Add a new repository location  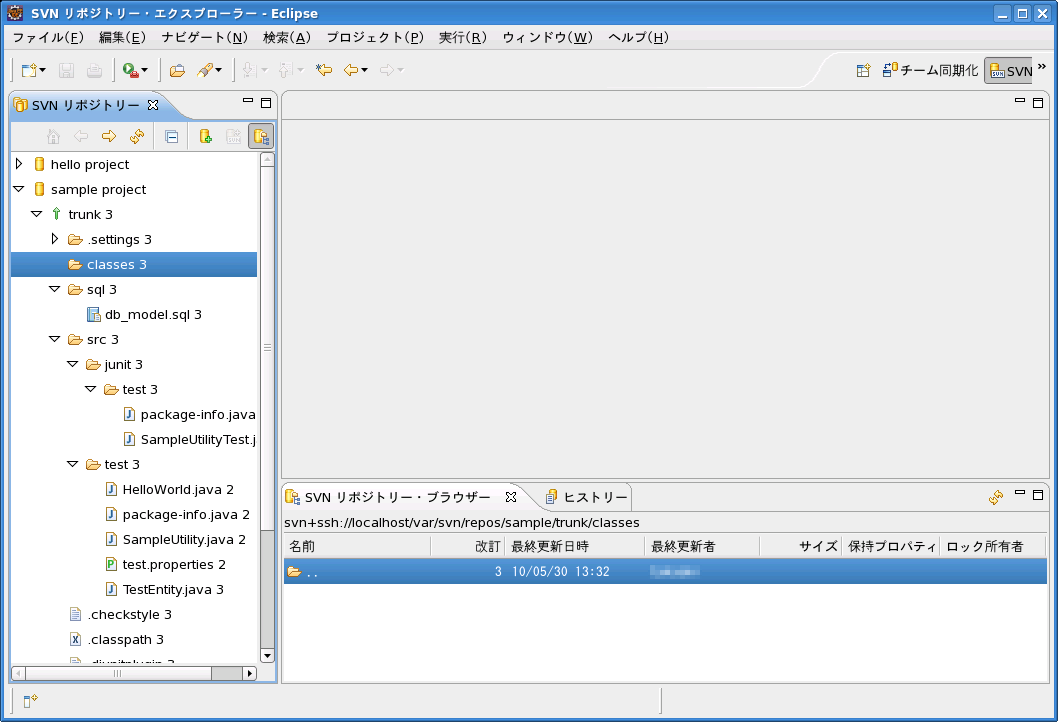click(206, 137)
